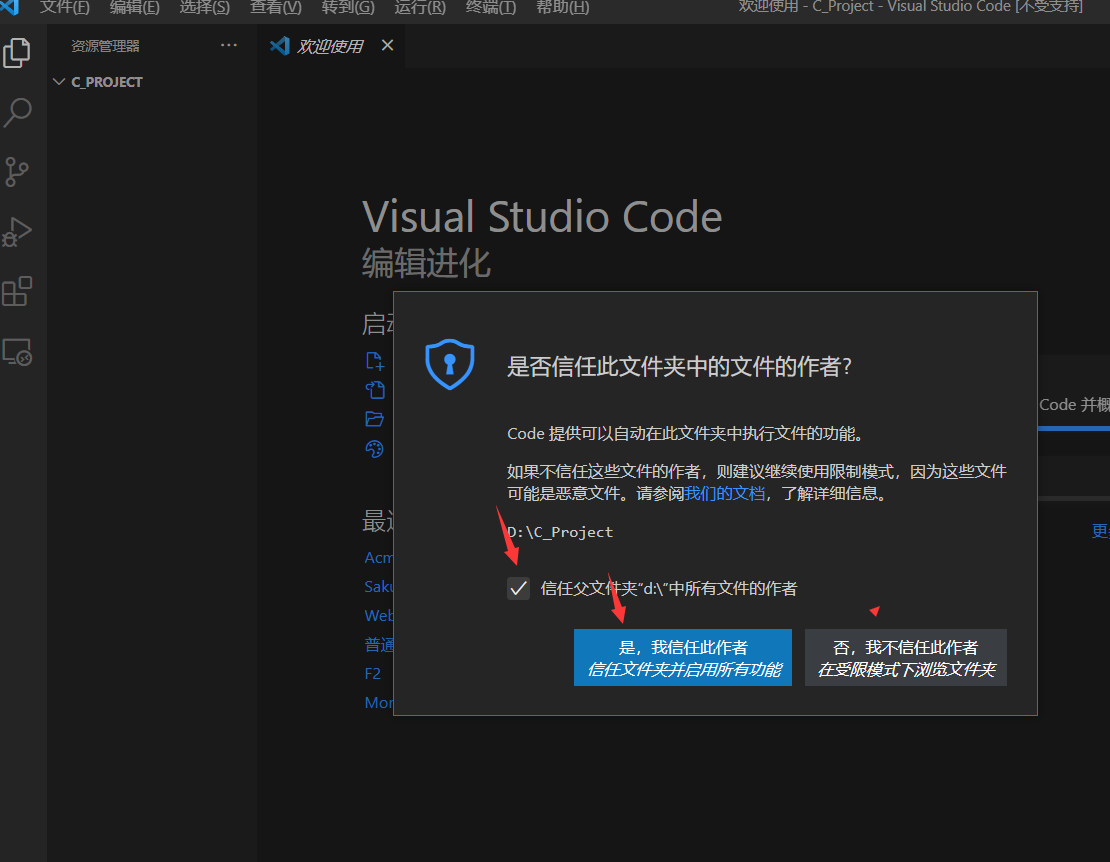Click the New File icon on welcome page
This screenshot has width=1110, height=862.
(374, 361)
